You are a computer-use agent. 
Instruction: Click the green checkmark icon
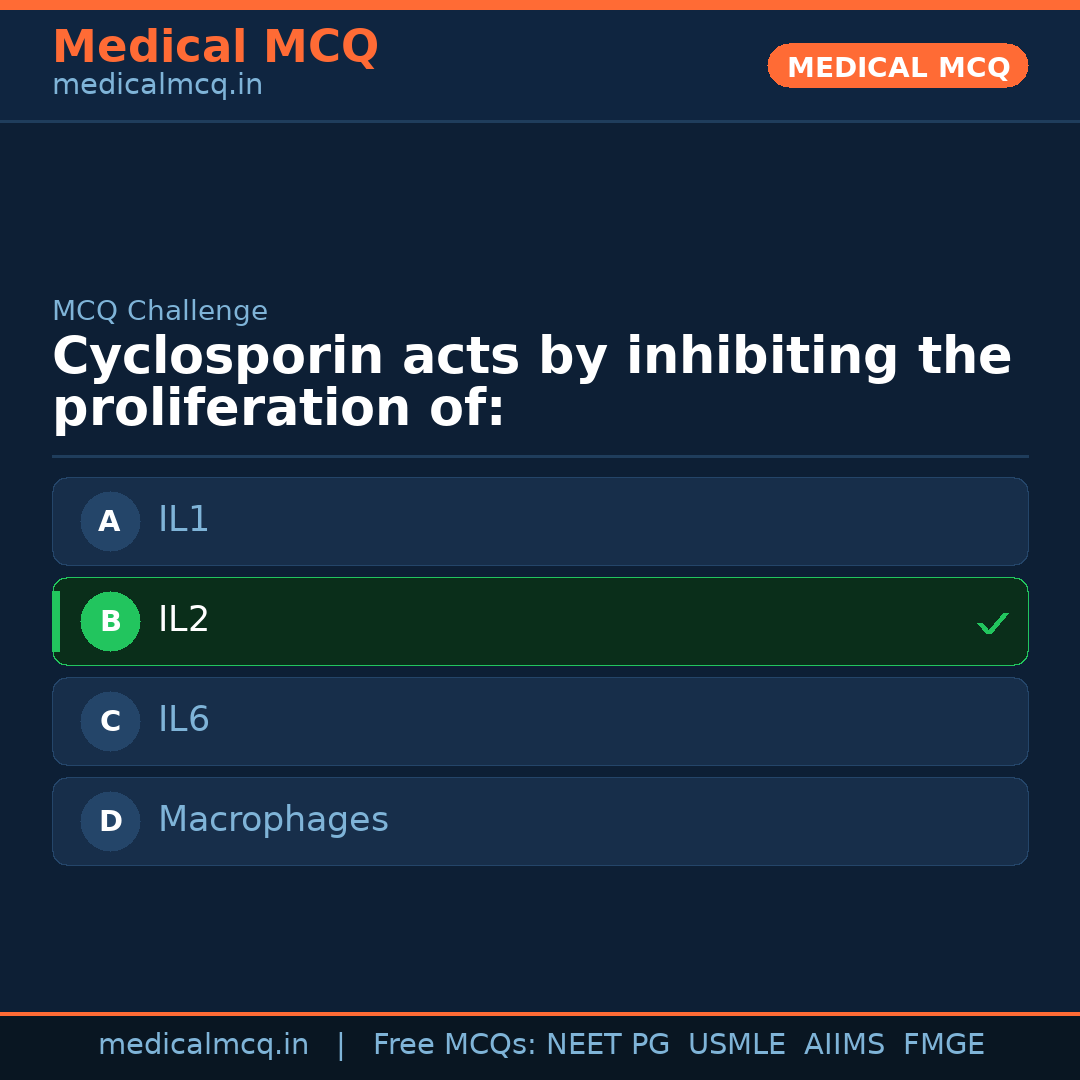pos(992,623)
